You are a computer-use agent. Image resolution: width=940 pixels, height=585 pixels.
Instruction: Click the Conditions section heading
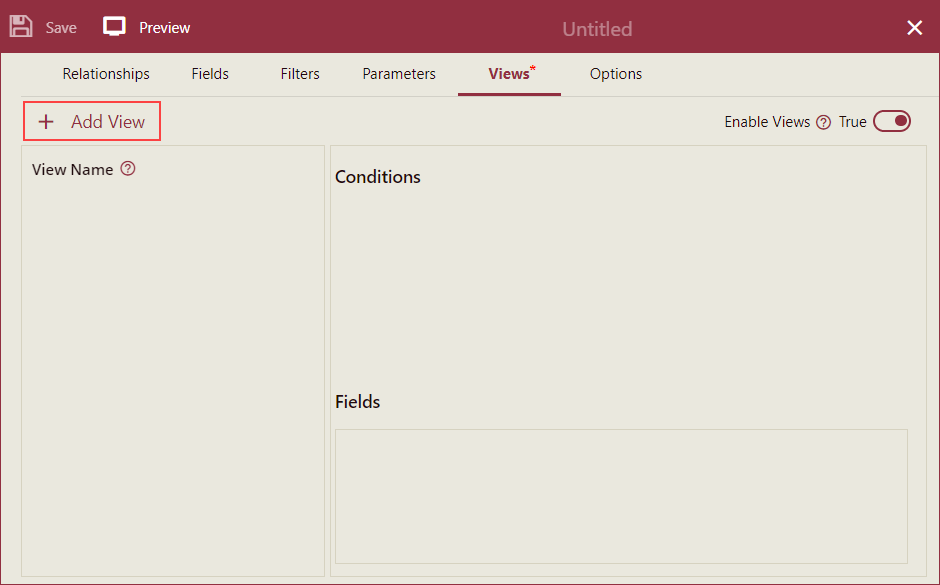click(378, 177)
